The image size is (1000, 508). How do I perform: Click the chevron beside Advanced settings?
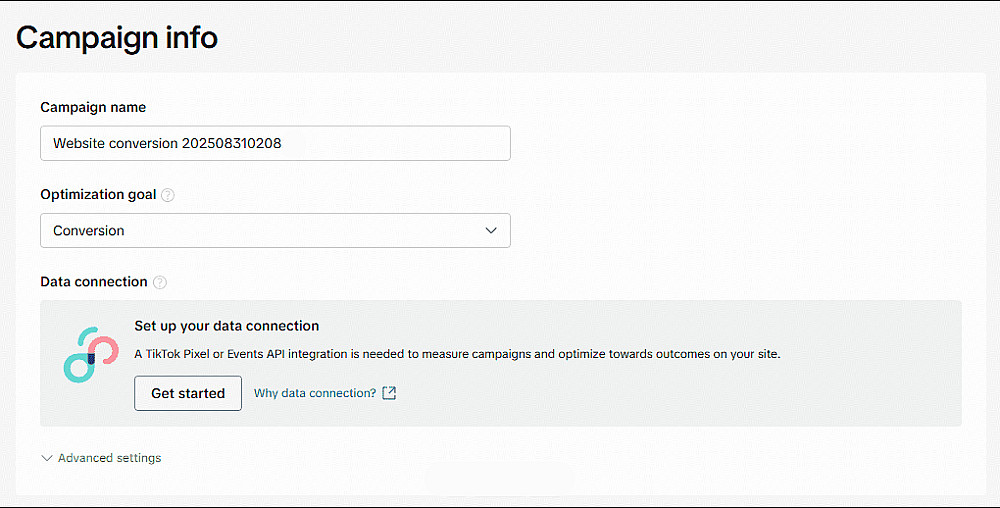coord(46,458)
